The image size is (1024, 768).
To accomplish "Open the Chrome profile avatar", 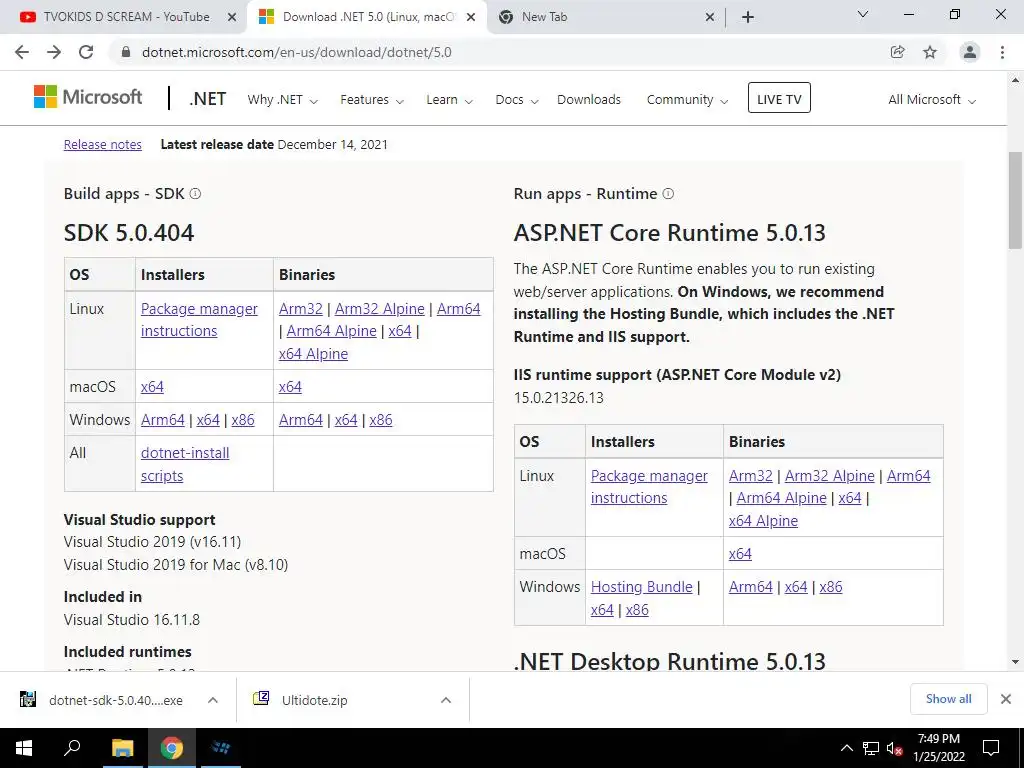I will click(x=970, y=52).
